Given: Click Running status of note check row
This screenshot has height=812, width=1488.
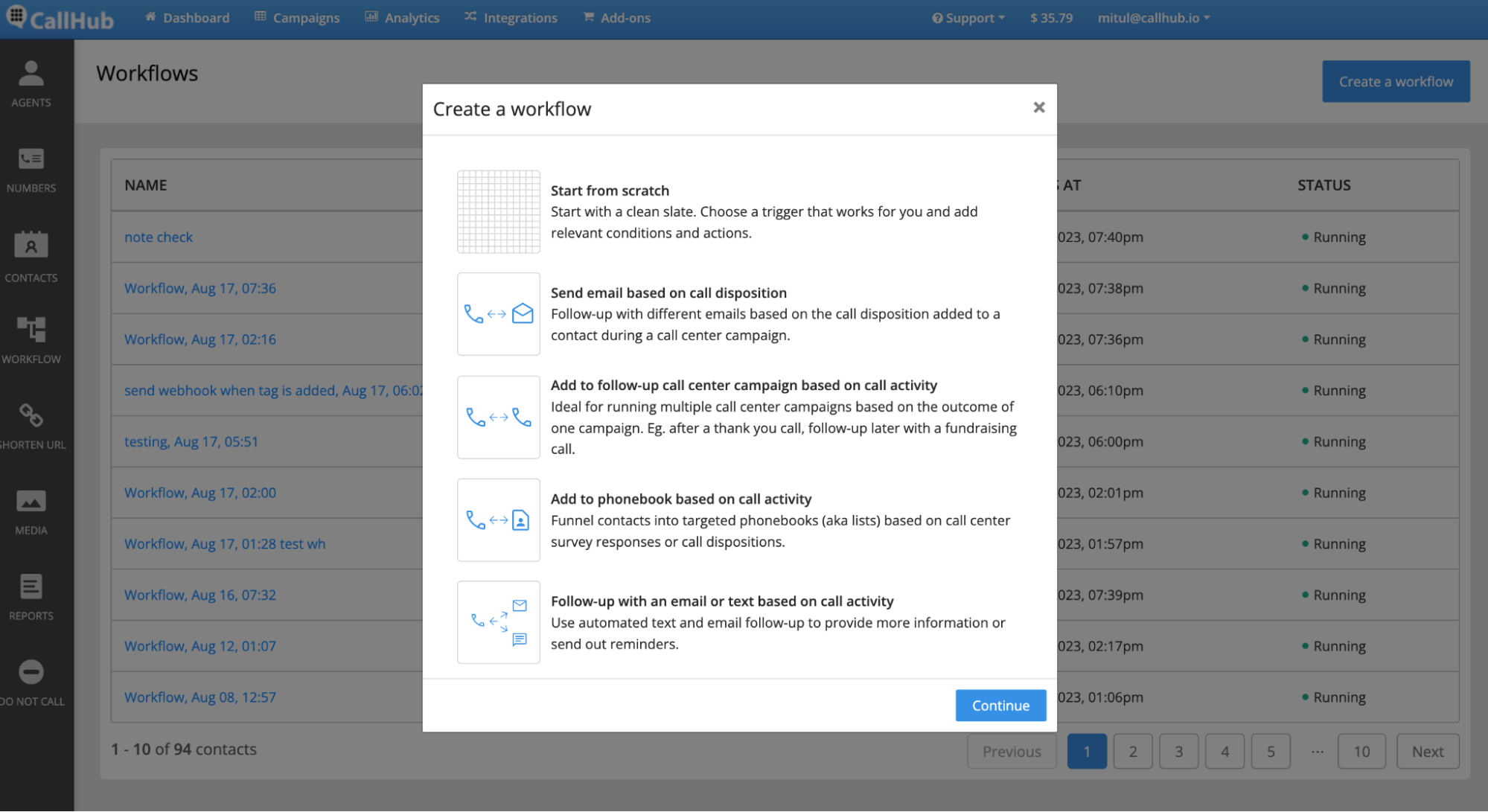Looking at the screenshot, I should (1333, 237).
